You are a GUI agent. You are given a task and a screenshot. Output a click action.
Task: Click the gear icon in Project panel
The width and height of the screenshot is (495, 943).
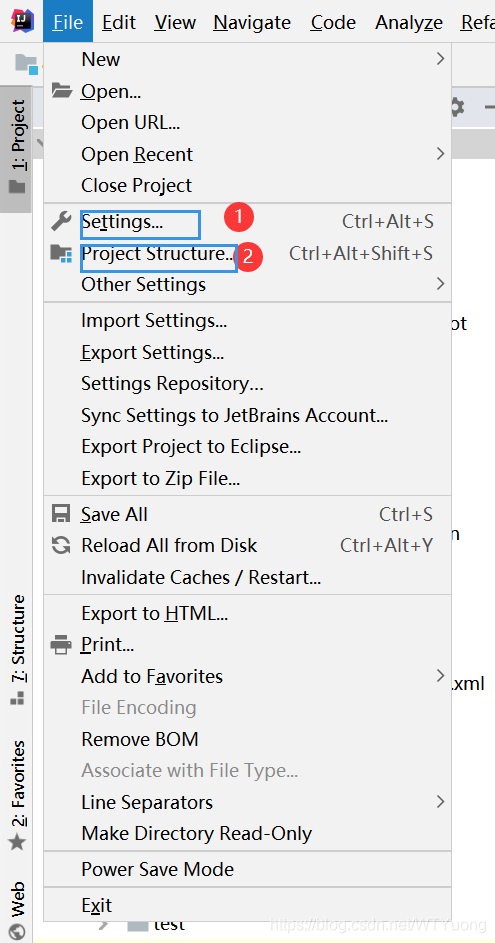458,108
